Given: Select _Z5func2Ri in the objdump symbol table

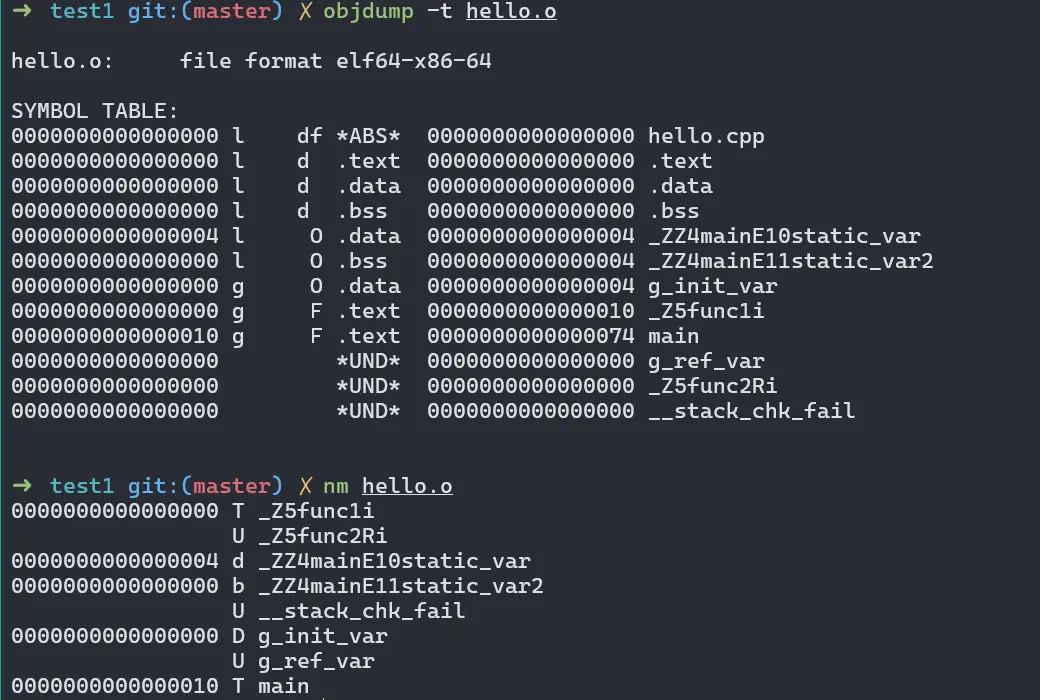Looking at the screenshot, I should tap(712, 386).
